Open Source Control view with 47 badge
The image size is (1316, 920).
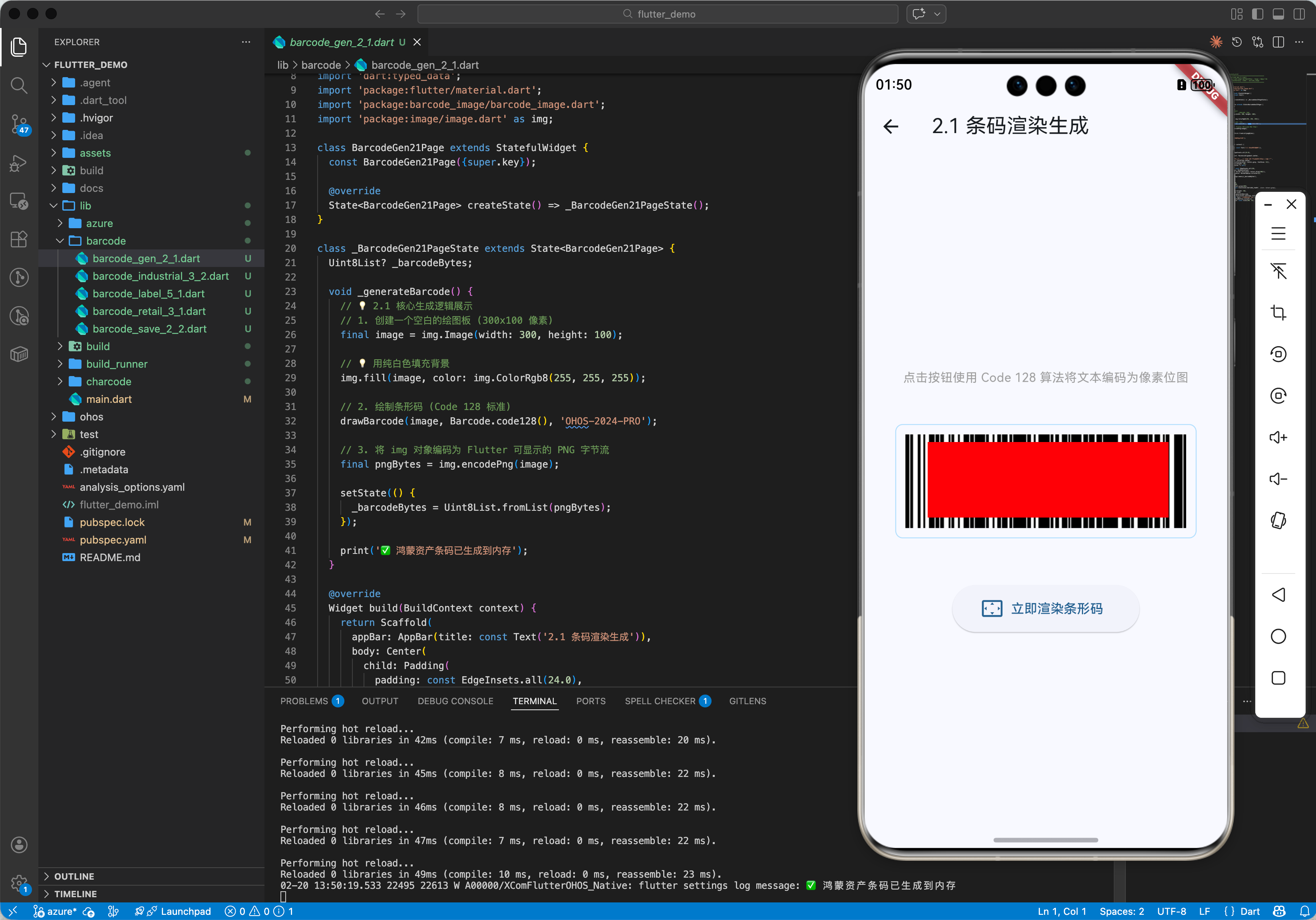pos(19,123)
